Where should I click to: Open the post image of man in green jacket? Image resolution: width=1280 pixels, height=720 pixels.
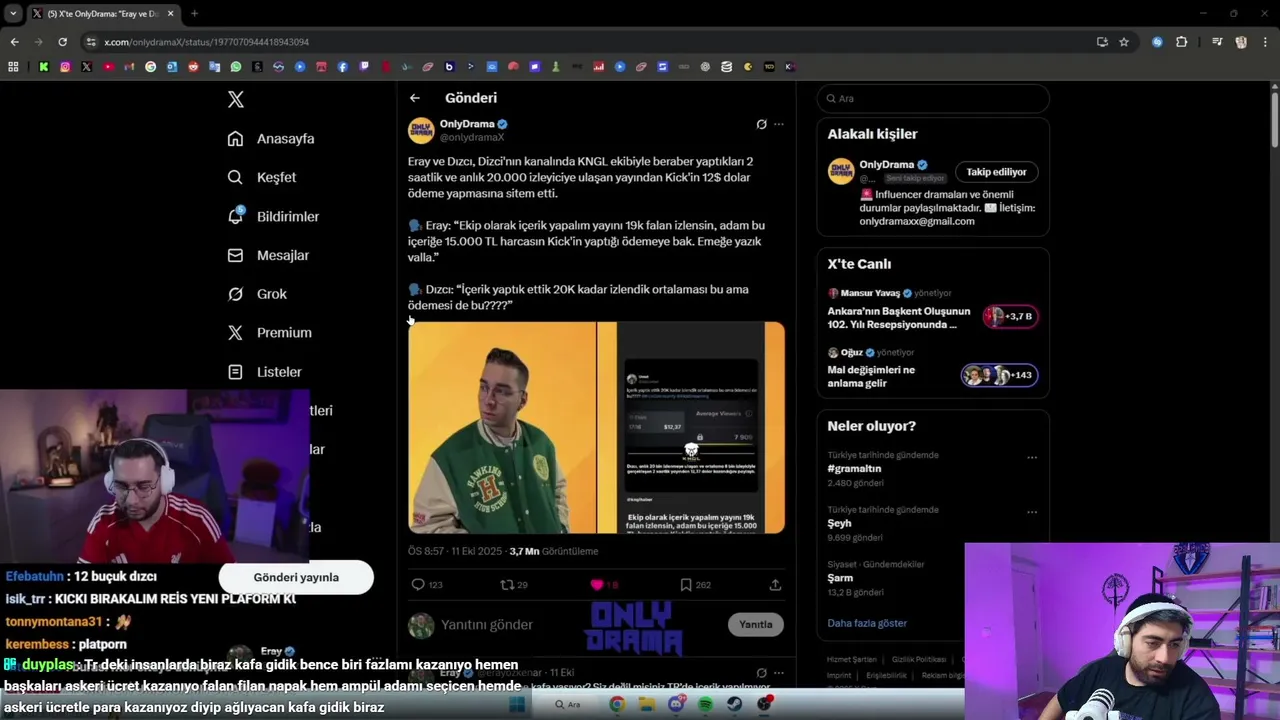pos(501,427)
